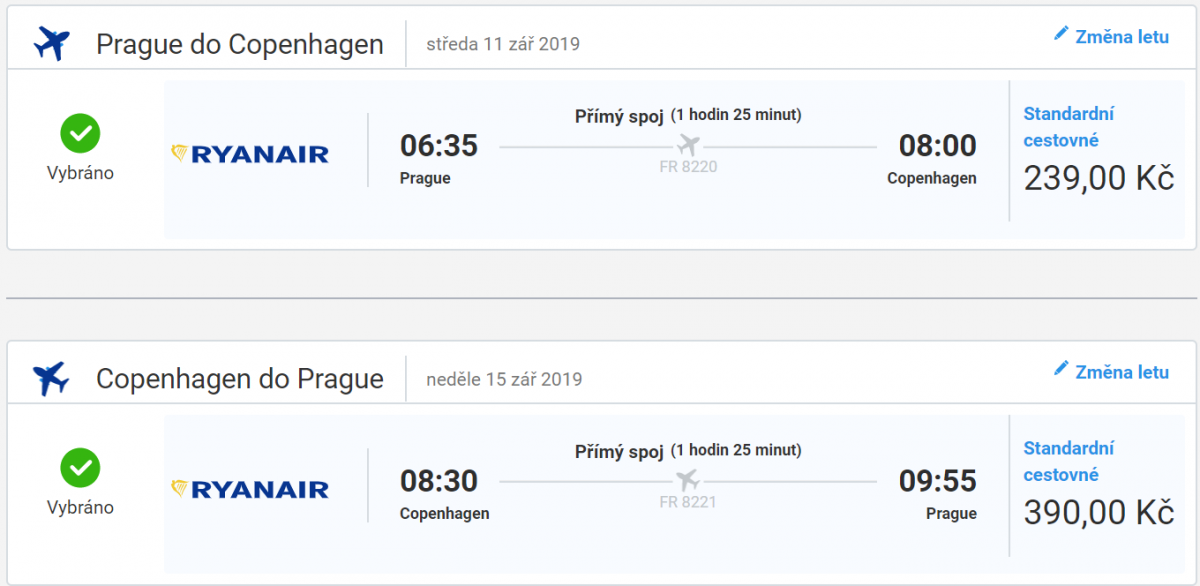Click the pencil icon for the outbound flight

[x=1061, y=34]
